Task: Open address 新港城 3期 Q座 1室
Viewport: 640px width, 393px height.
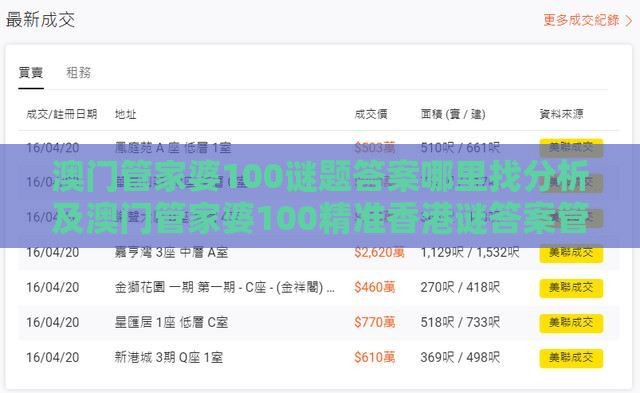Action: [169, 358]
